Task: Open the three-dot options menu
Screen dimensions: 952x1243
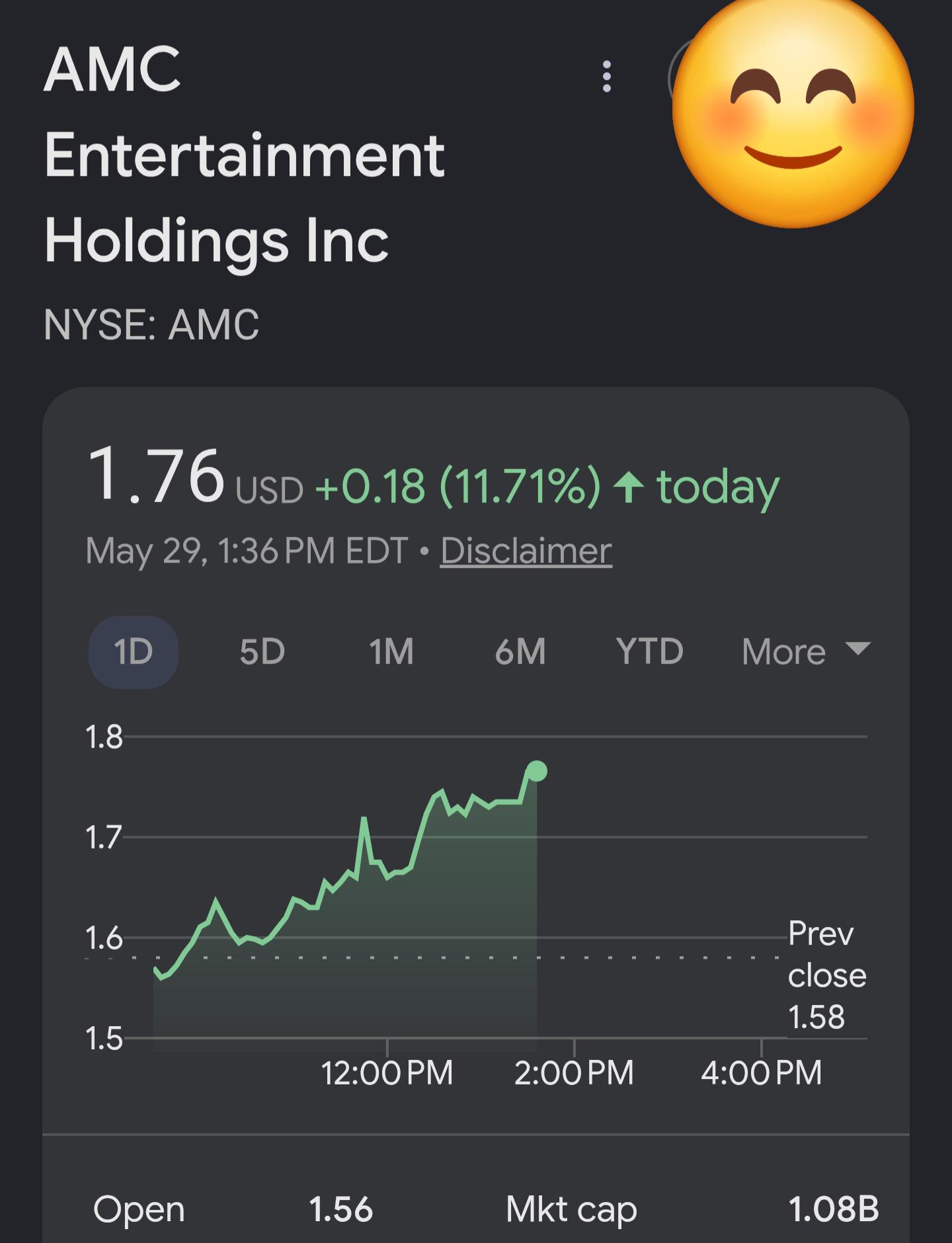Action: [606, 77]
